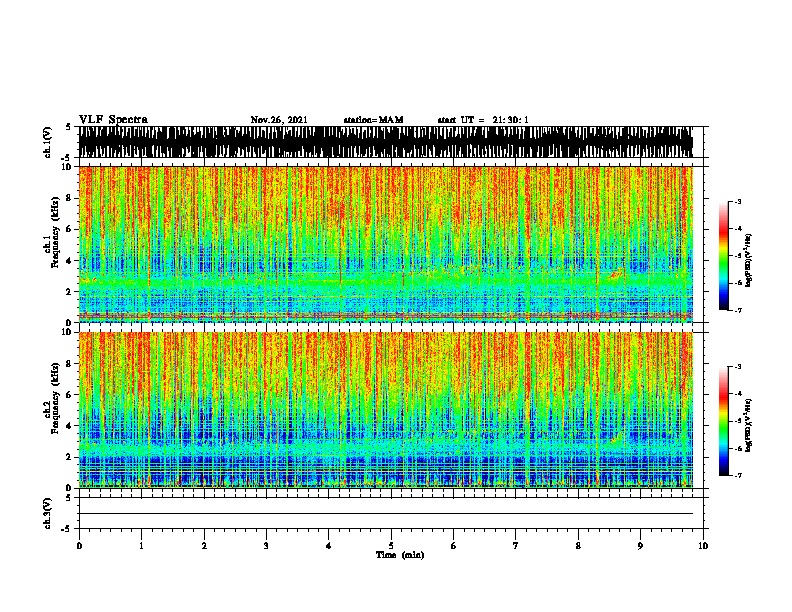Viewport: 792px width, 612px height.
Task: Click the ch.1 spectrogram color scale bar
Action: [724, 256]
